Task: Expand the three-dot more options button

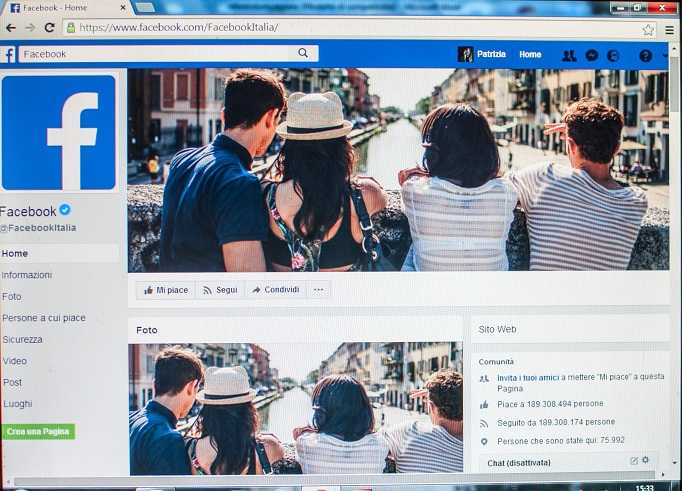Action: [318, 290]
